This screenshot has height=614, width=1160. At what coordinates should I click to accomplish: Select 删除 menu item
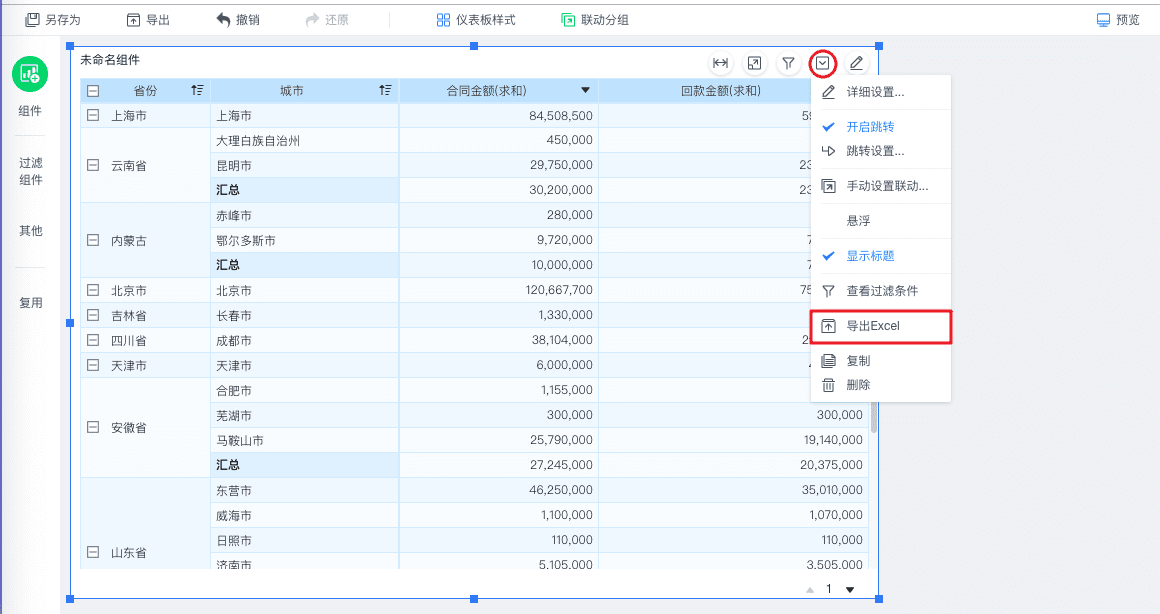[880, 385]
